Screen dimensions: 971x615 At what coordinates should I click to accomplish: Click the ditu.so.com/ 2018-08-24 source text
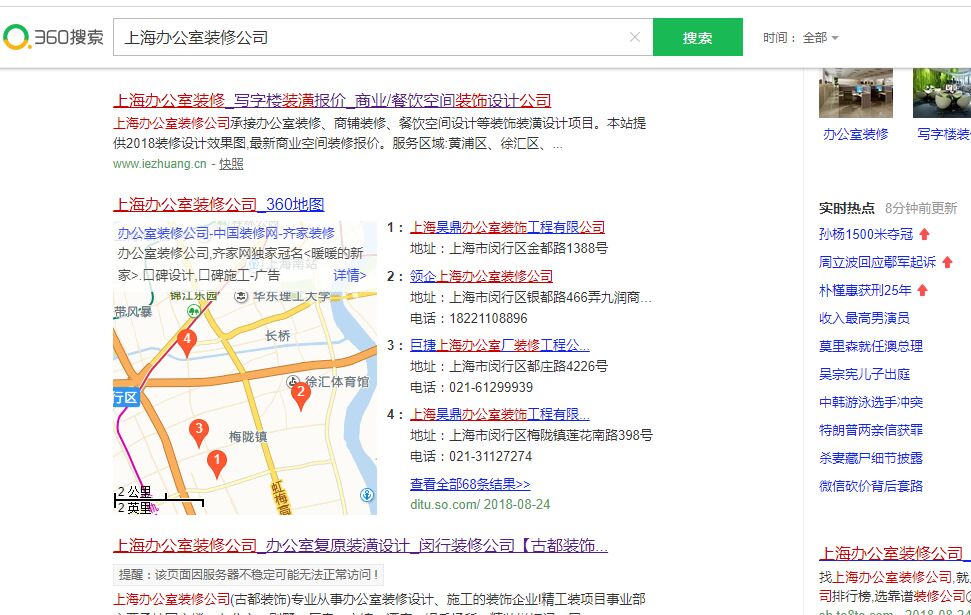(x=480, y=504)
